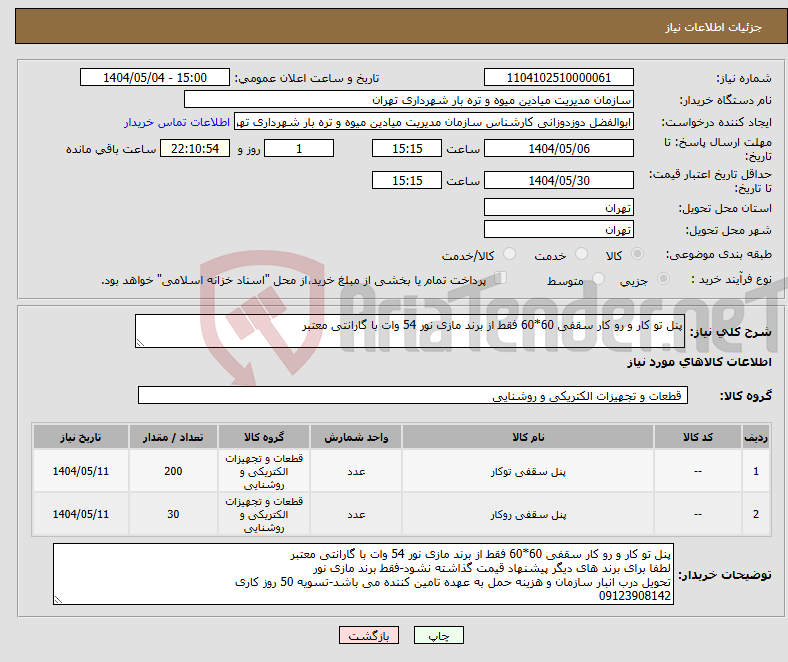Click quantity 30 in row 2
This screenshot has height=662, width=788.
[x=173, y=514]
